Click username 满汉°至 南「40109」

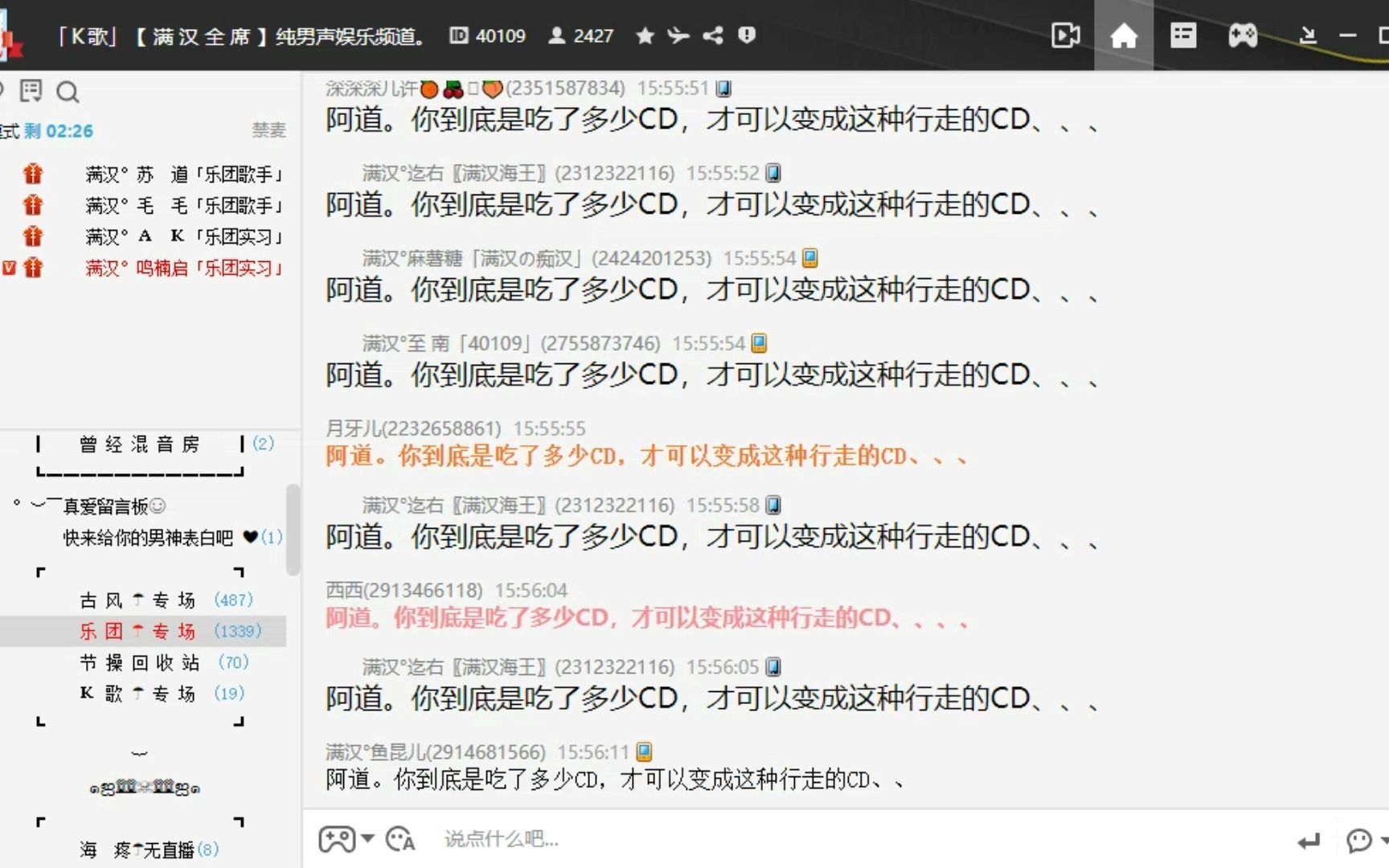click(510, 343)
